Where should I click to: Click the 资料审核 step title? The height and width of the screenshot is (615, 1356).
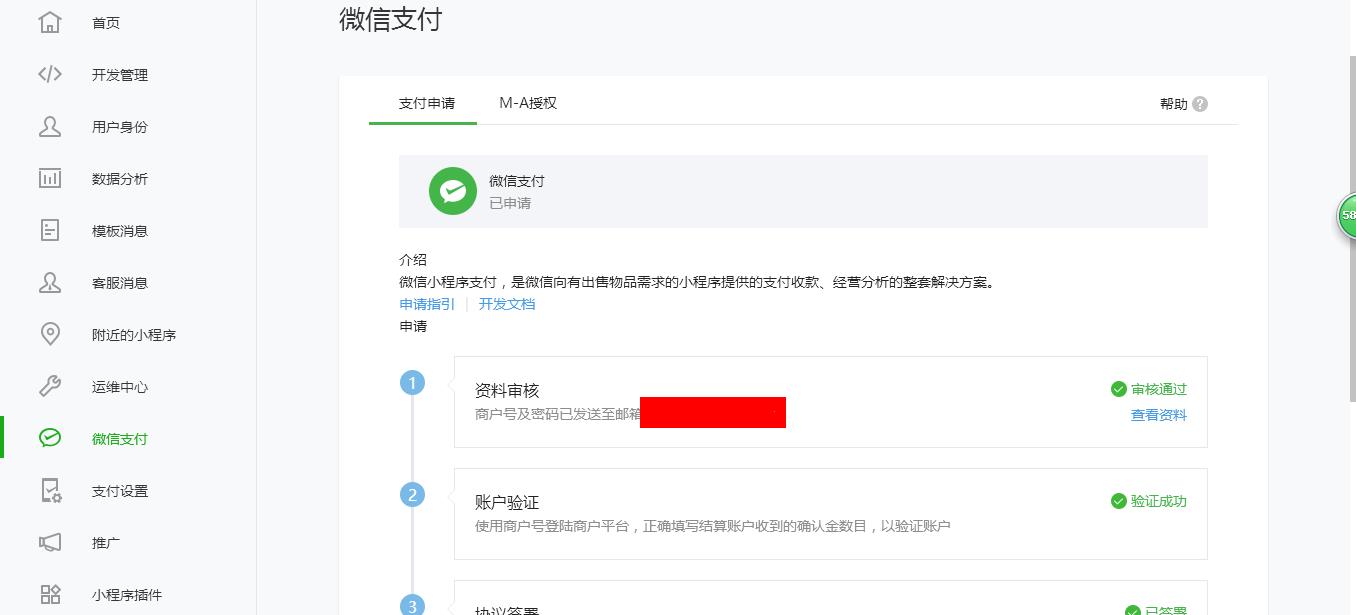tap(507, 390)
